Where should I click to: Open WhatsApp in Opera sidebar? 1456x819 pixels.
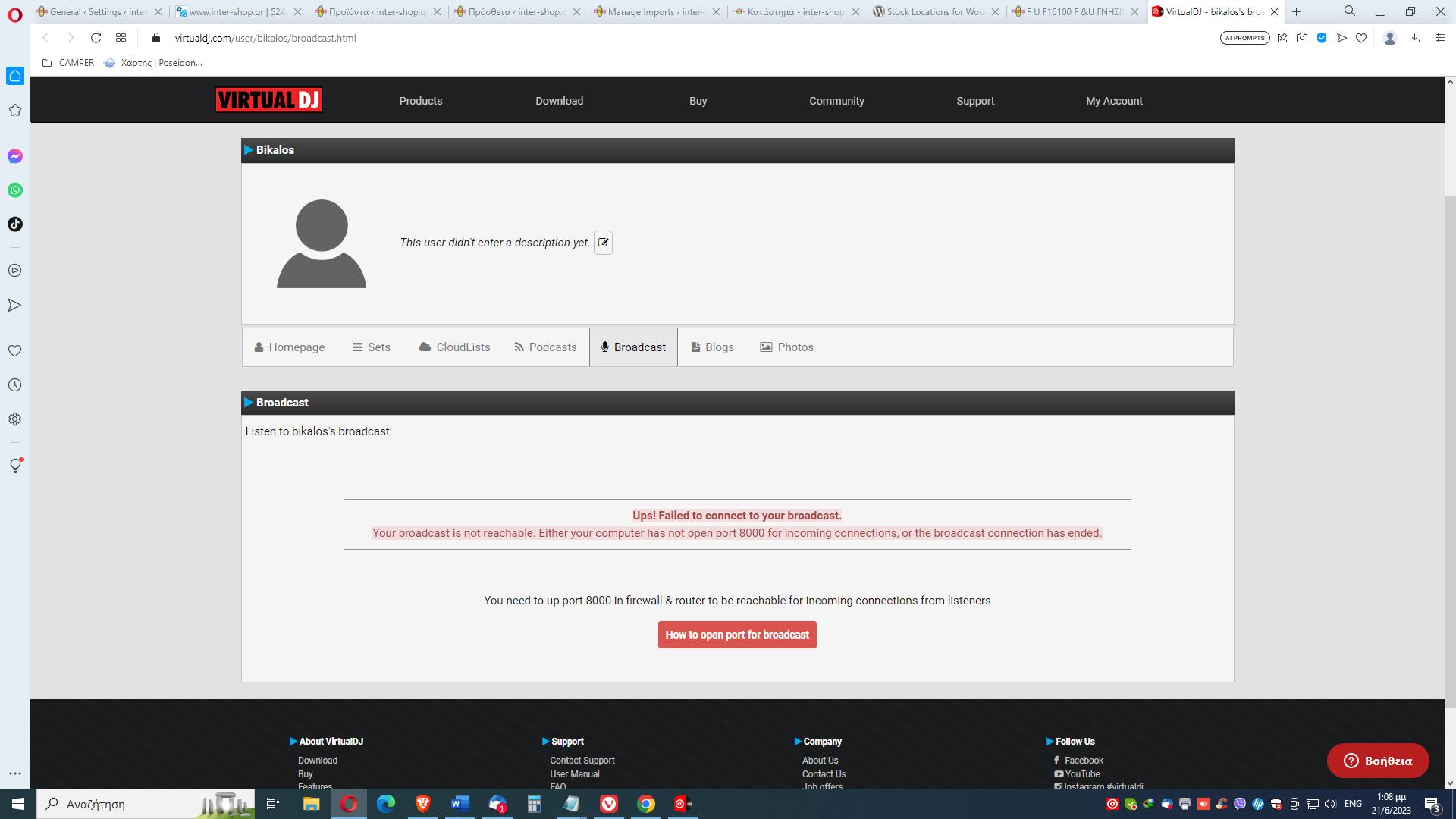(x=15, y=190)
